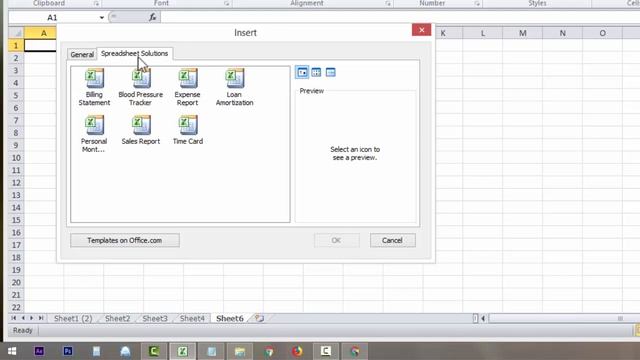Switch to List view button
This screenshot has width=640, height=360.
(316, 73)
